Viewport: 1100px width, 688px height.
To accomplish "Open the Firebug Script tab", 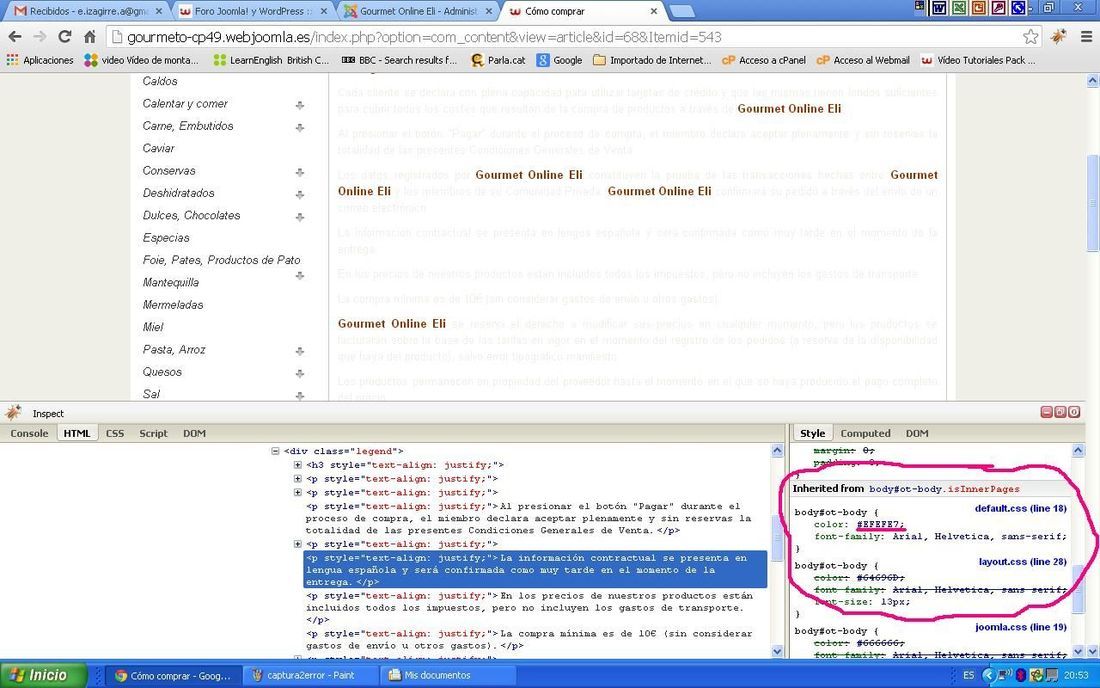I will 154,433.
